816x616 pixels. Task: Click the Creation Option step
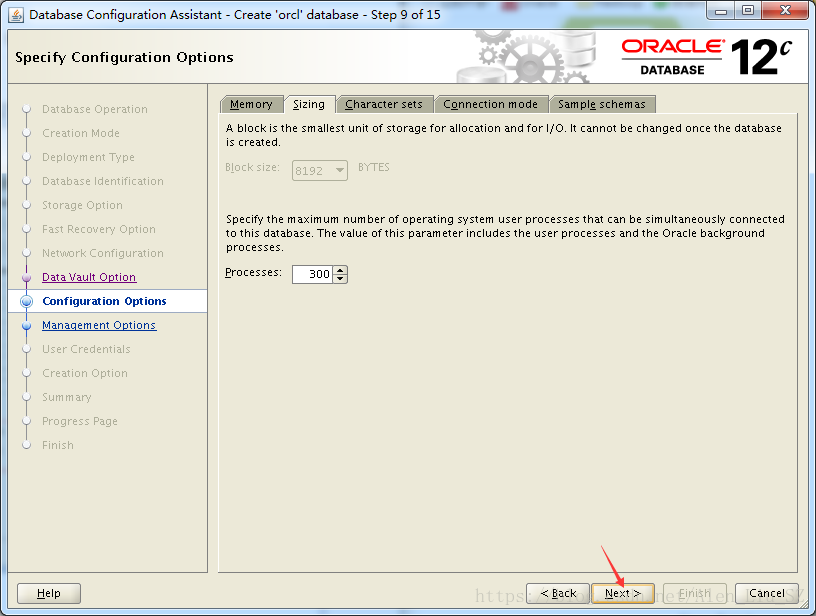click(x=85, y=373)
